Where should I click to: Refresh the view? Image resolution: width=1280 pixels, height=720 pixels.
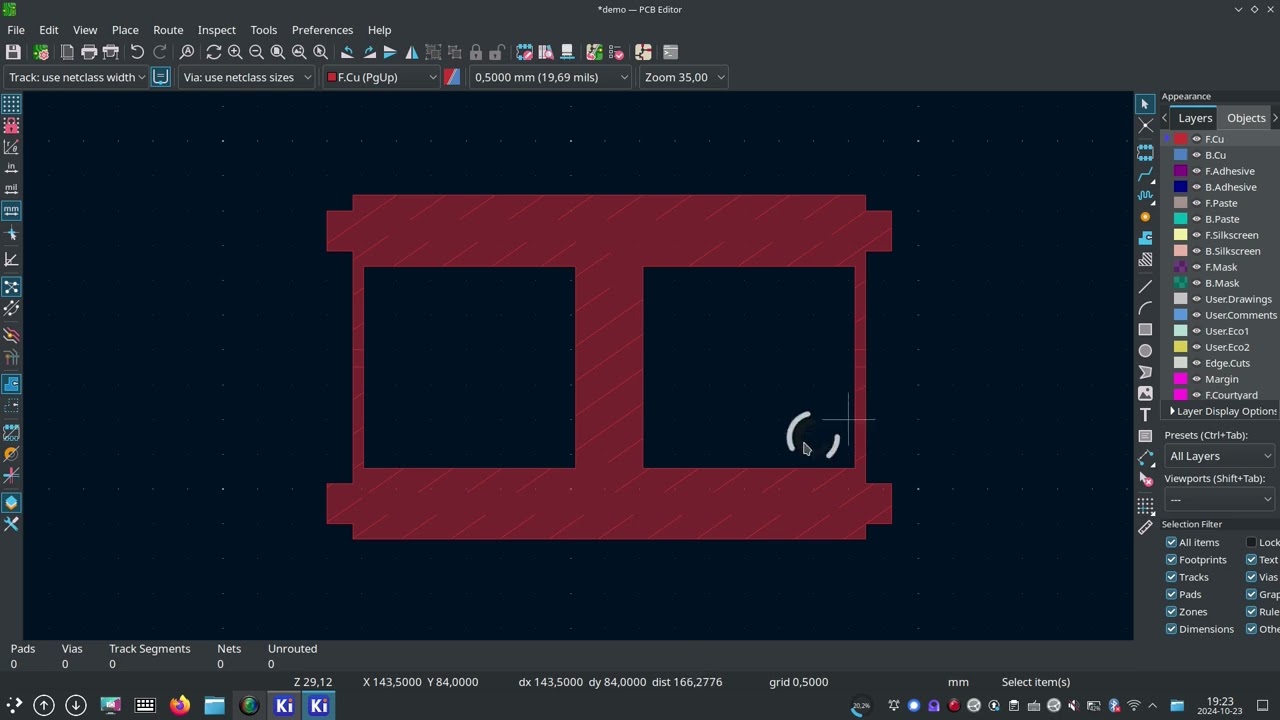(213, 52)
